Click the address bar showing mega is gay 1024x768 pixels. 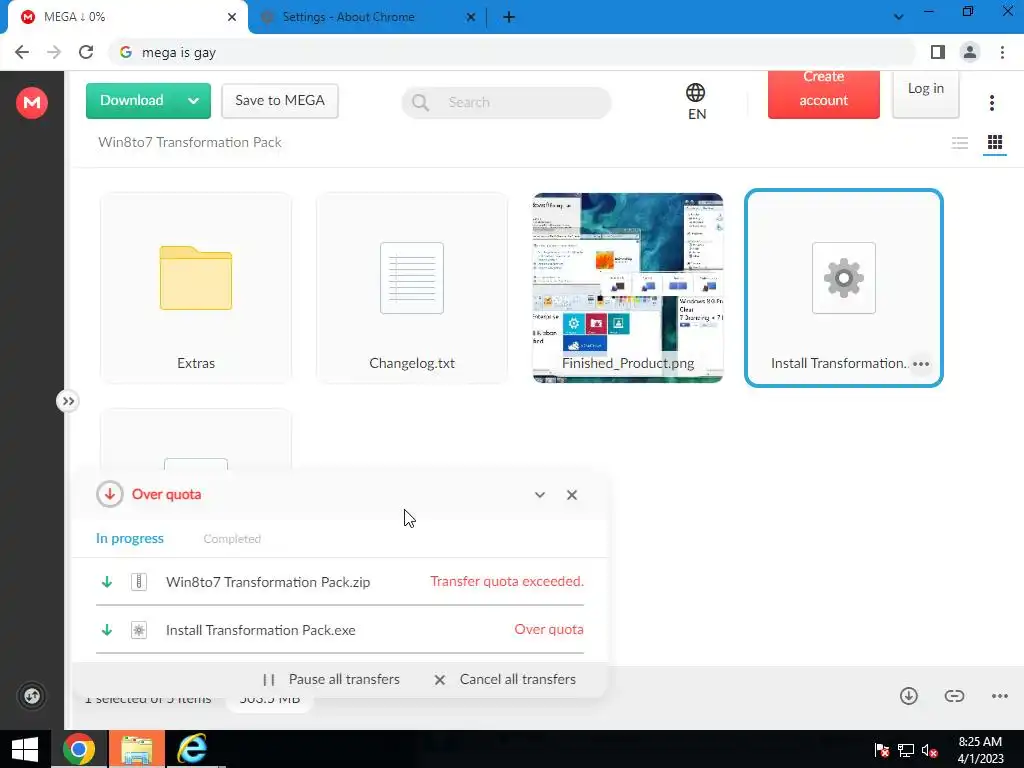click(512, 52)
